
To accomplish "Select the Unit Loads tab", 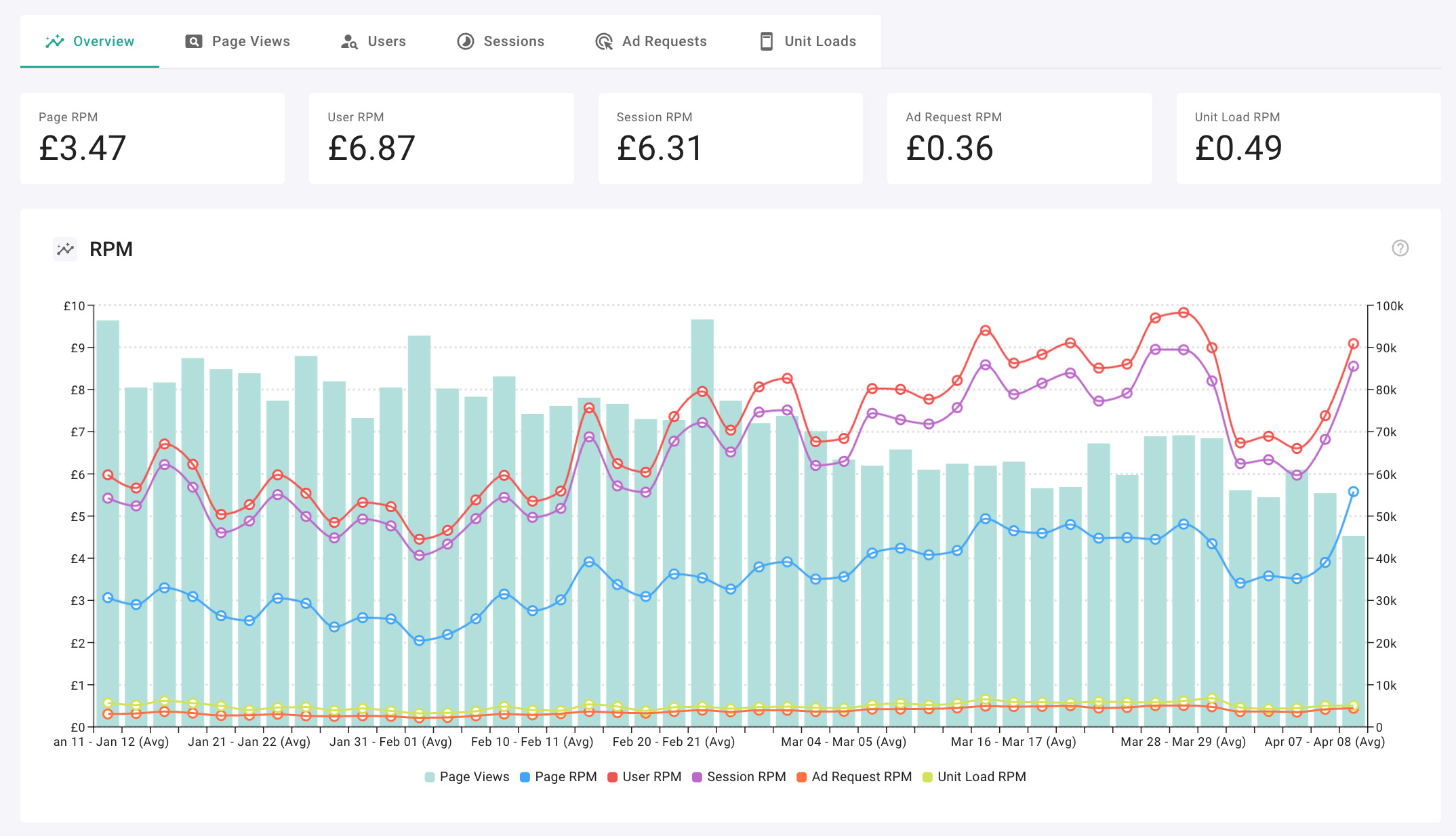I will click(807, 41).
